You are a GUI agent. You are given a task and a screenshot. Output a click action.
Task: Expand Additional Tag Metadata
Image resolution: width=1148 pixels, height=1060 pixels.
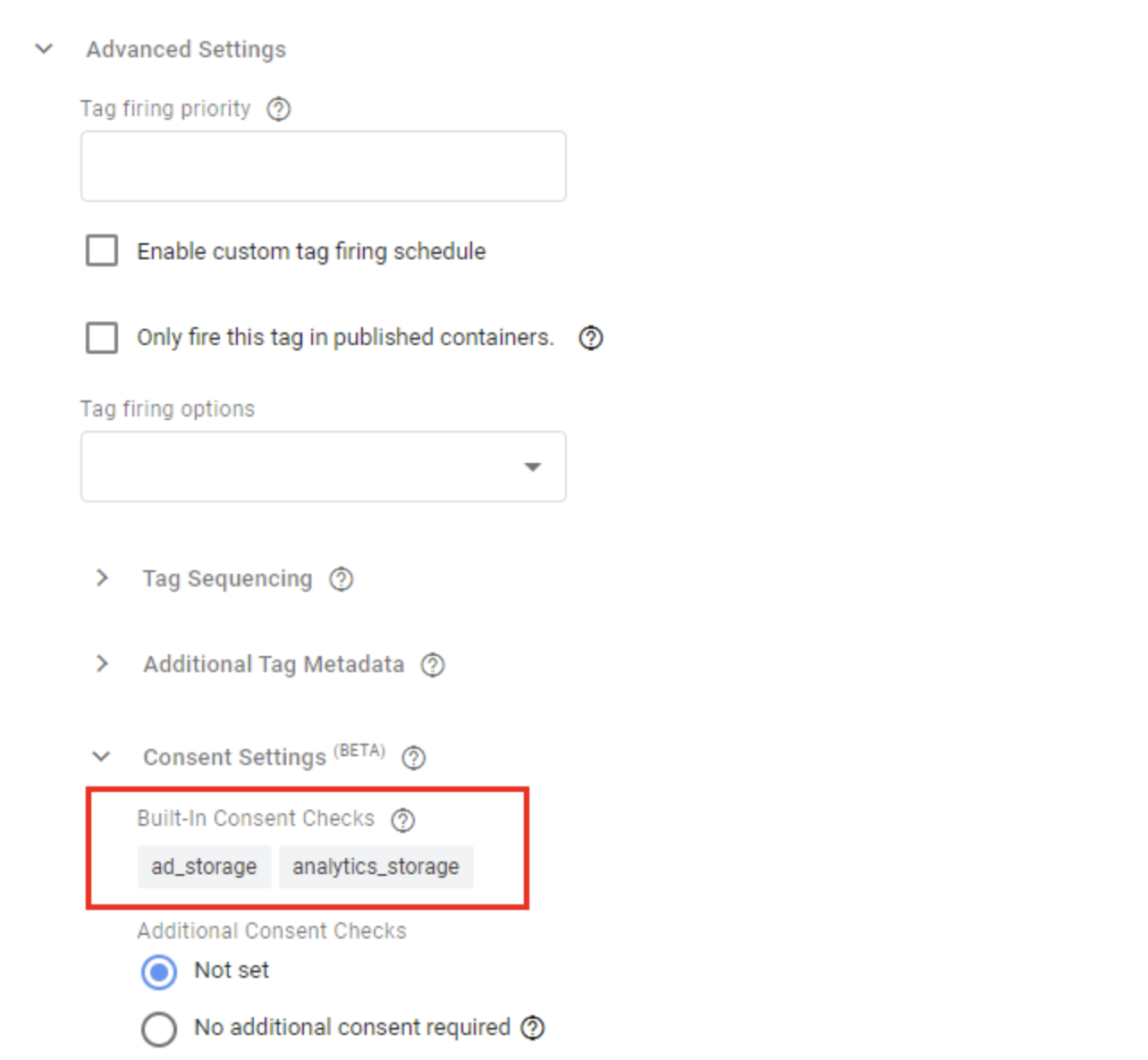101,664
